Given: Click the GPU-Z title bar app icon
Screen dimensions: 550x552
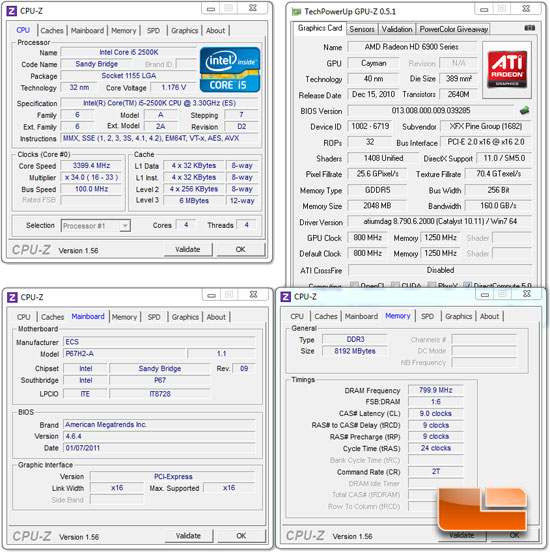Looking at the screenshot, I should [297, 12].
